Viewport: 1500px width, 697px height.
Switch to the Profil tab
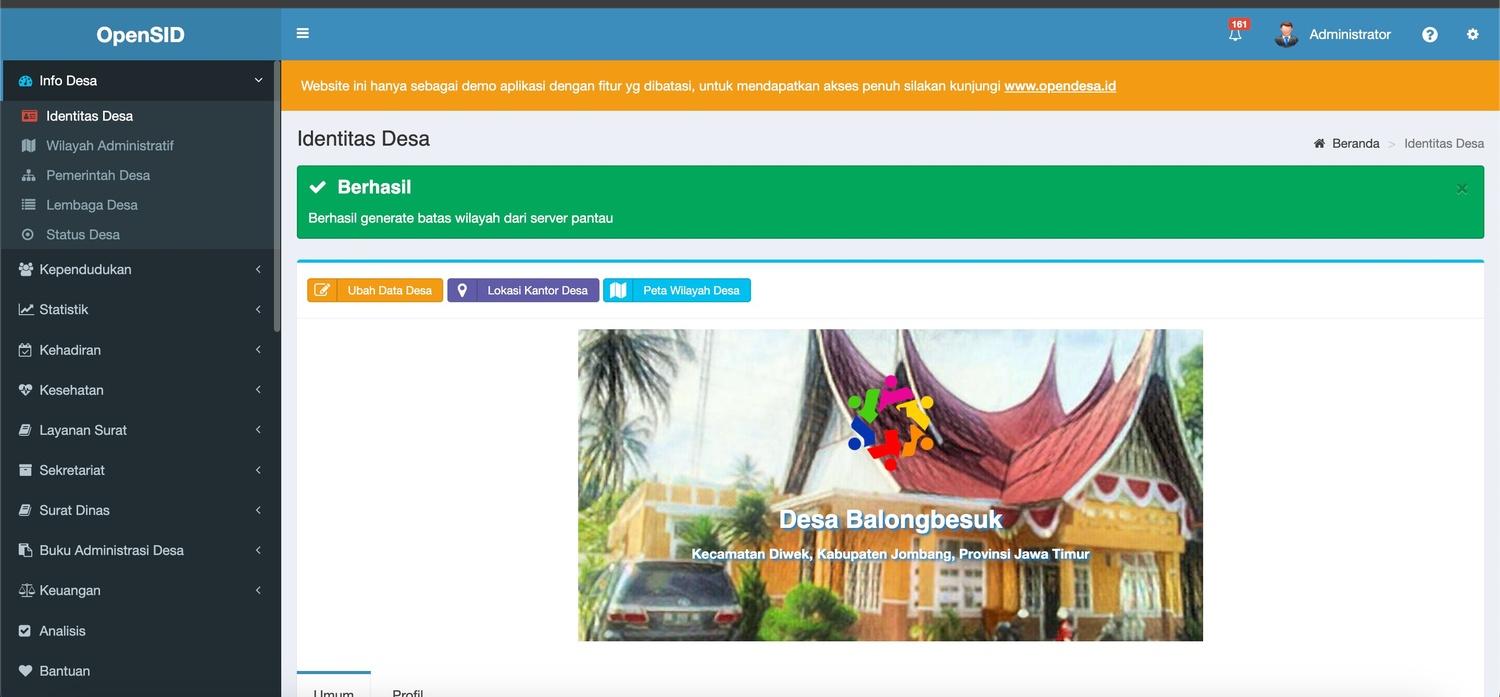point(408,690)
